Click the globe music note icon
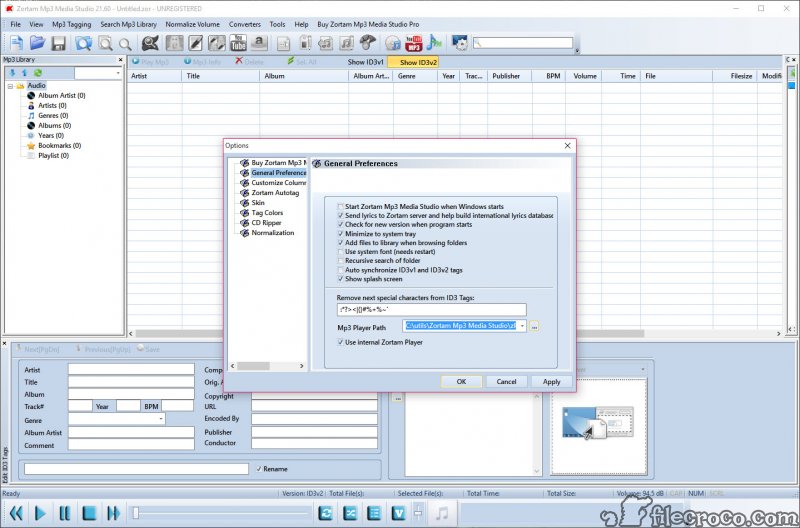Image resolution: width=800 pixels, height=528 pixels. [392, 43]
